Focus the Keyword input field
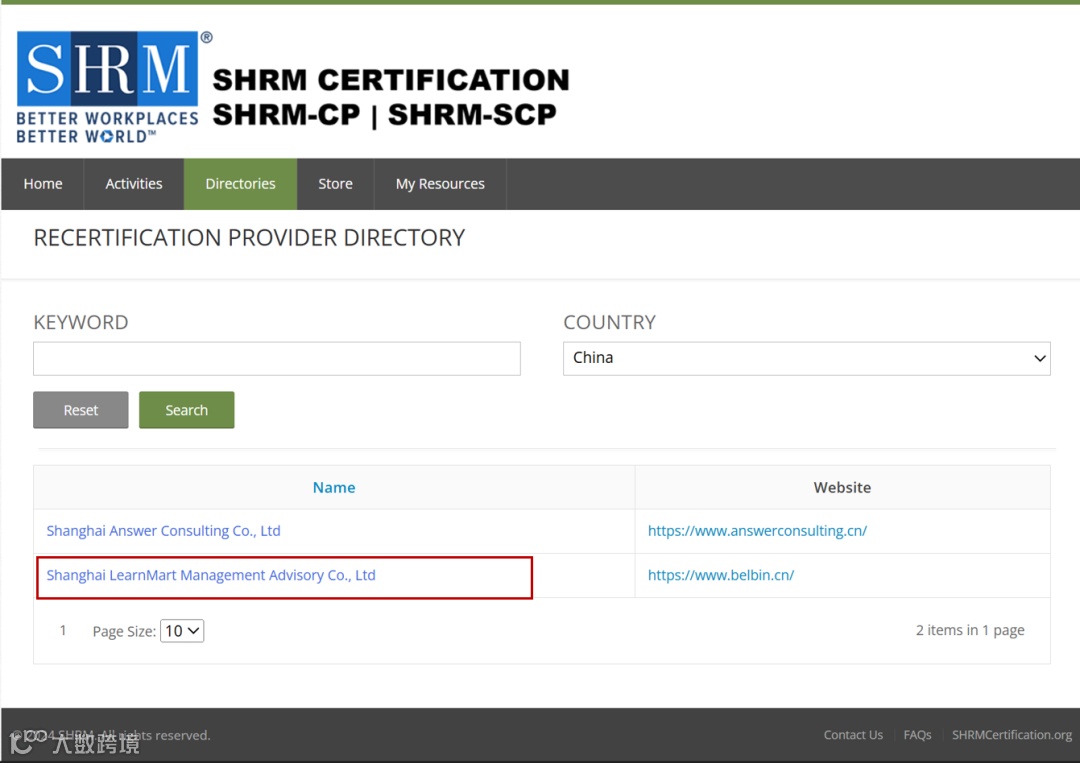Image resolution: width=1080 pixels, height=763 pixels. click(x=277, y=358)
